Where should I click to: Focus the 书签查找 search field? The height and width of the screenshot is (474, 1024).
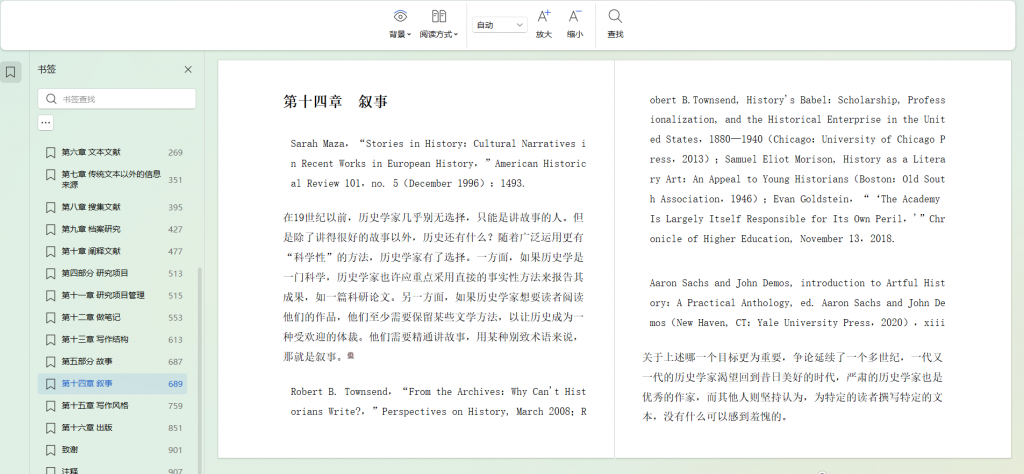pyautogui.click(x=117, y=99)
